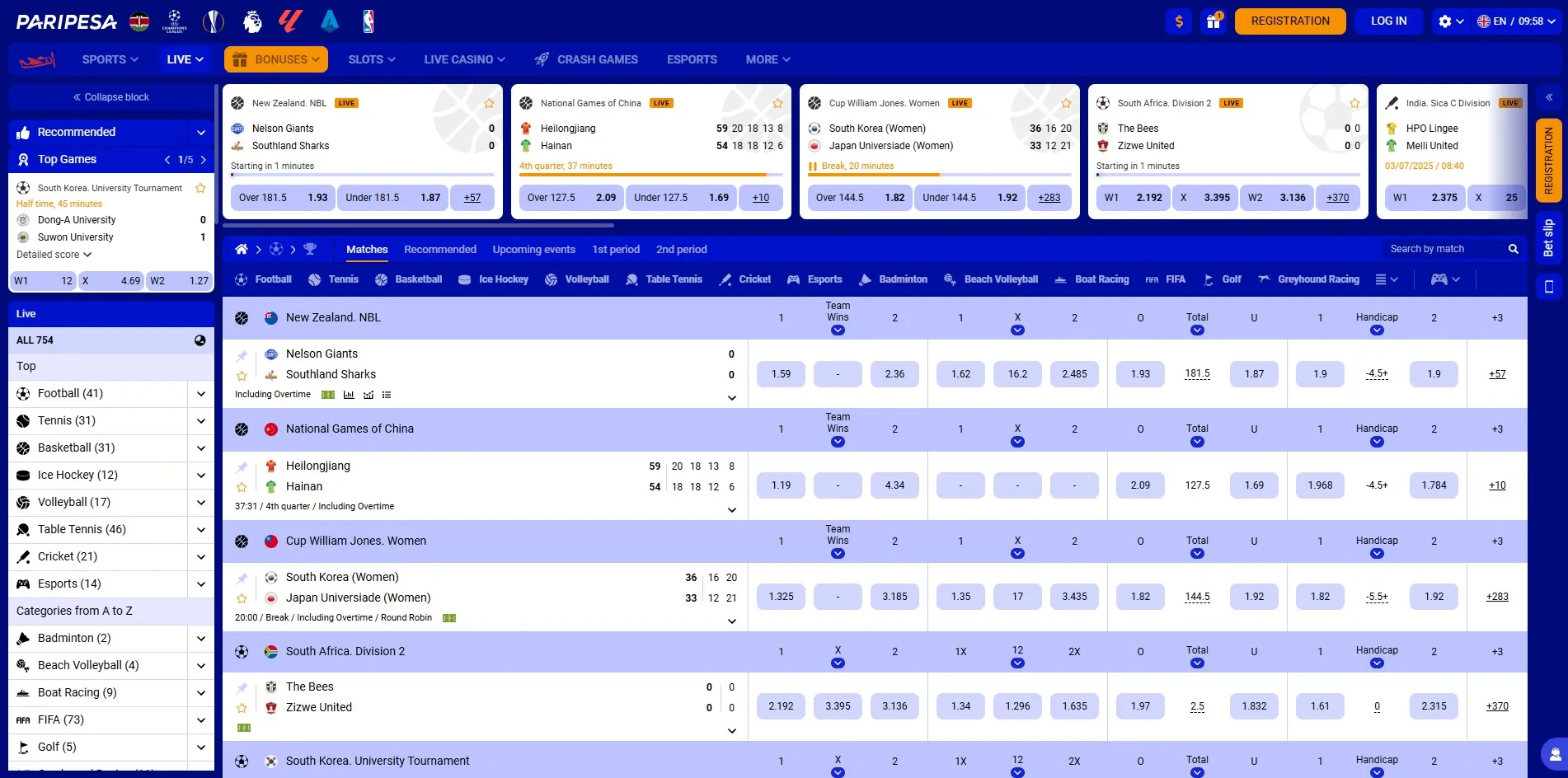Open the NBA section
The width and height of the screenshot is (1568, 778).
[368, 21]
